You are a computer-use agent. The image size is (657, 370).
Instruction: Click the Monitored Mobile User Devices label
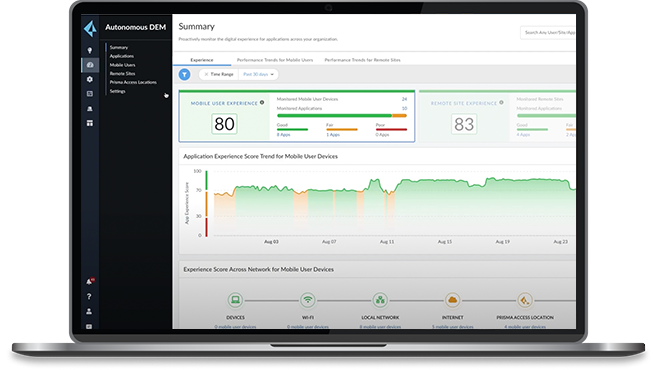307,99
